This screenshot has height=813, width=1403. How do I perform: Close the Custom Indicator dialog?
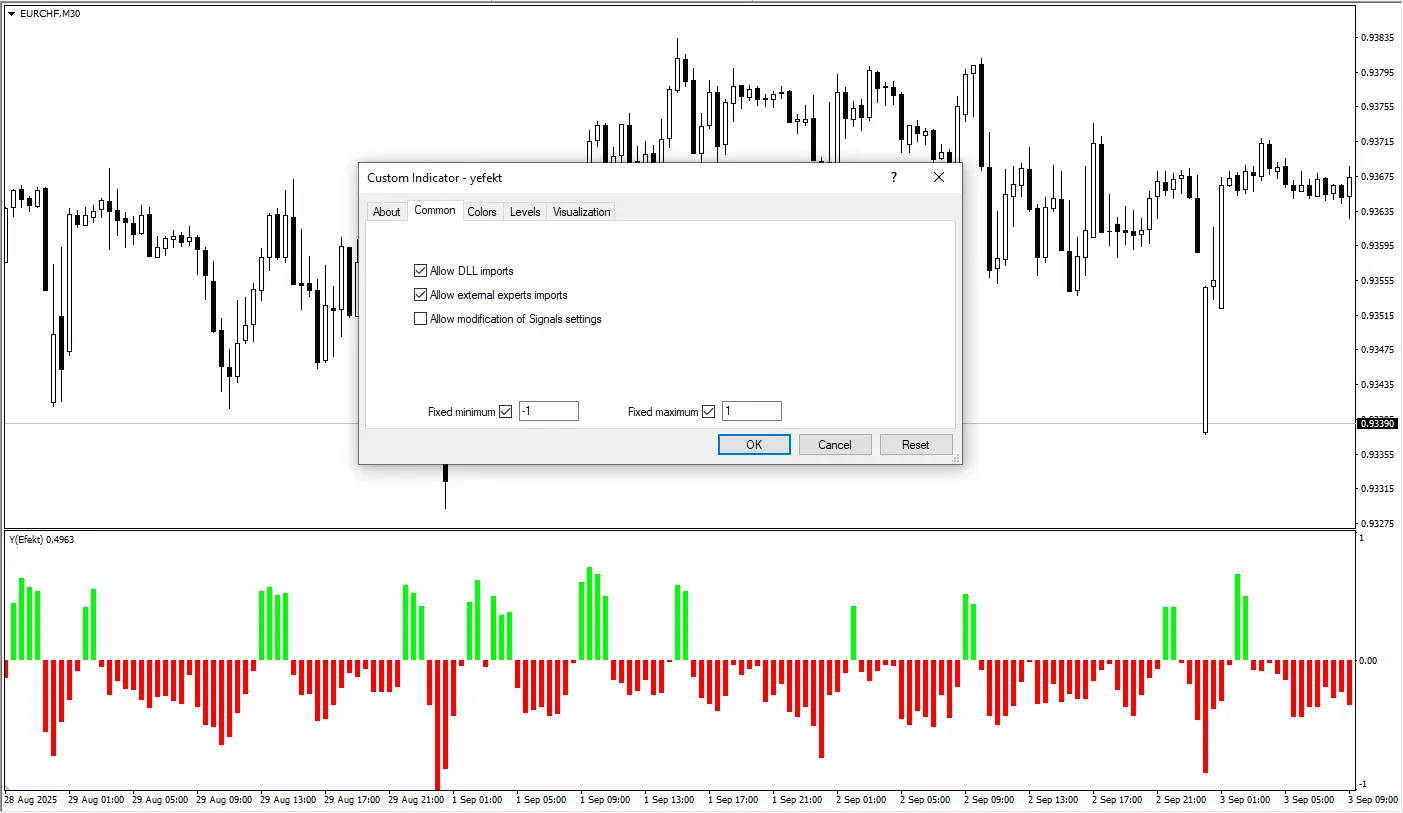point(939,177)
